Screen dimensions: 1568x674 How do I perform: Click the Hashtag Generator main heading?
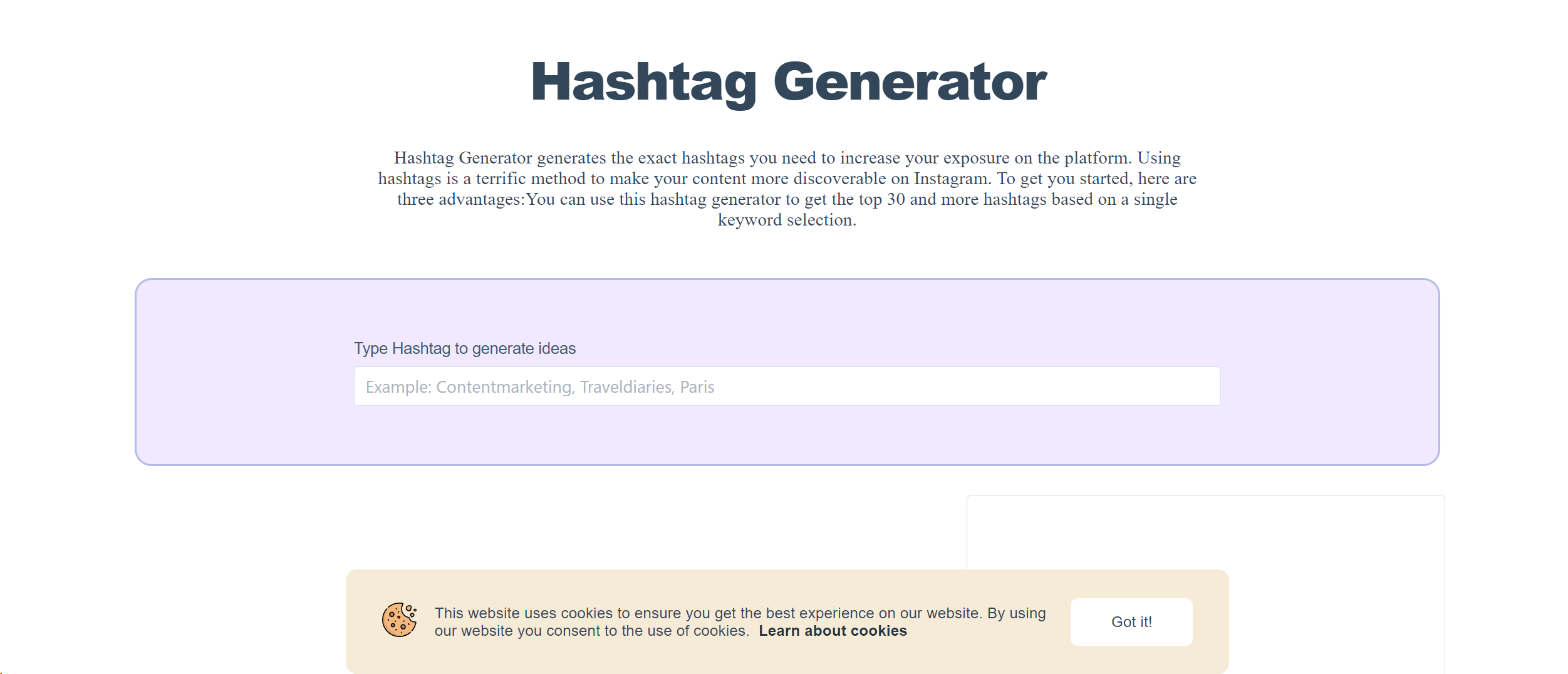788,82
